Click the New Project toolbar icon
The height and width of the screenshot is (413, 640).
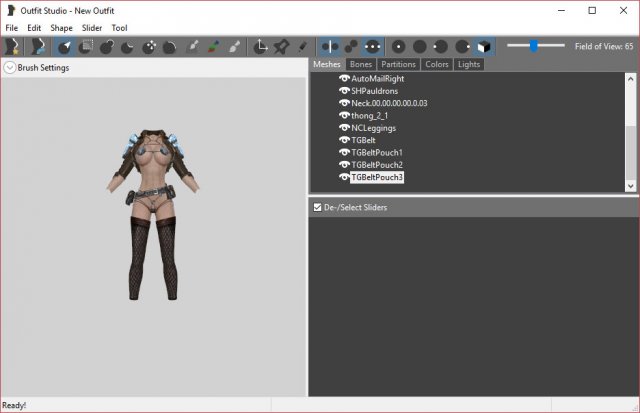[x=12, y=46]
